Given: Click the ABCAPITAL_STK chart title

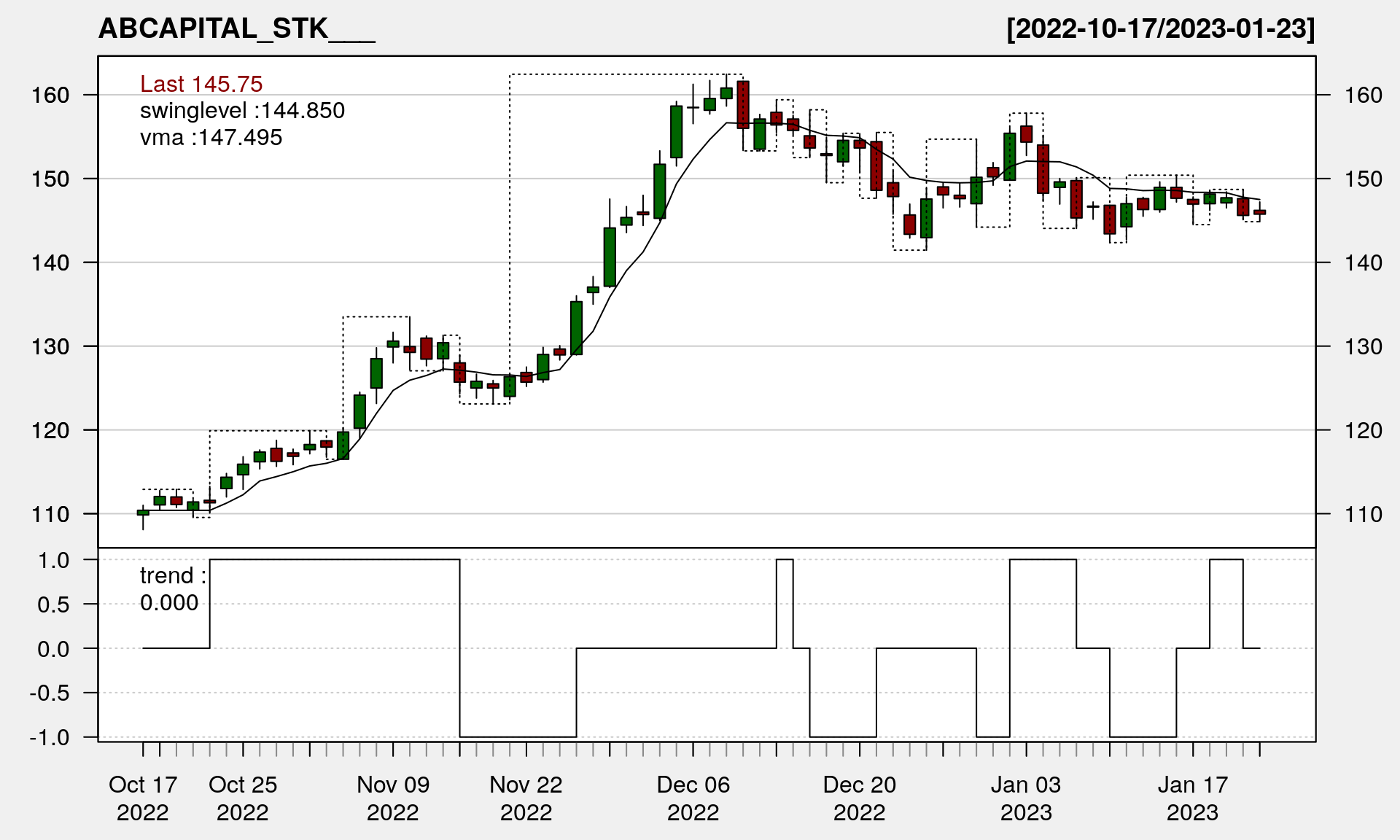Looking at the screenshot, I should coord(236,29).
